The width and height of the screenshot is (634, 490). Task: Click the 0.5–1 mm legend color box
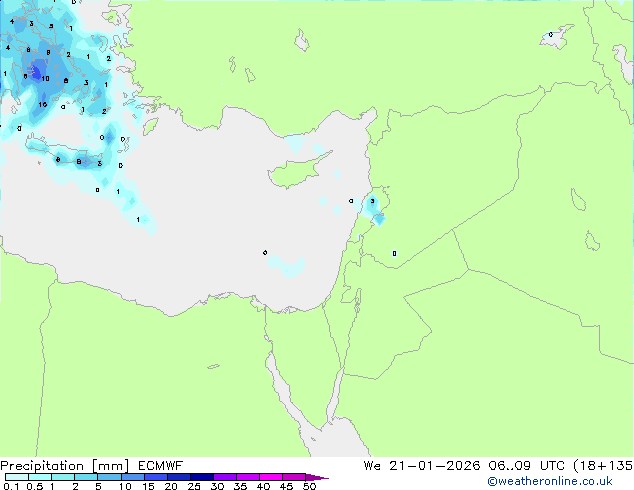coord(40,477)
